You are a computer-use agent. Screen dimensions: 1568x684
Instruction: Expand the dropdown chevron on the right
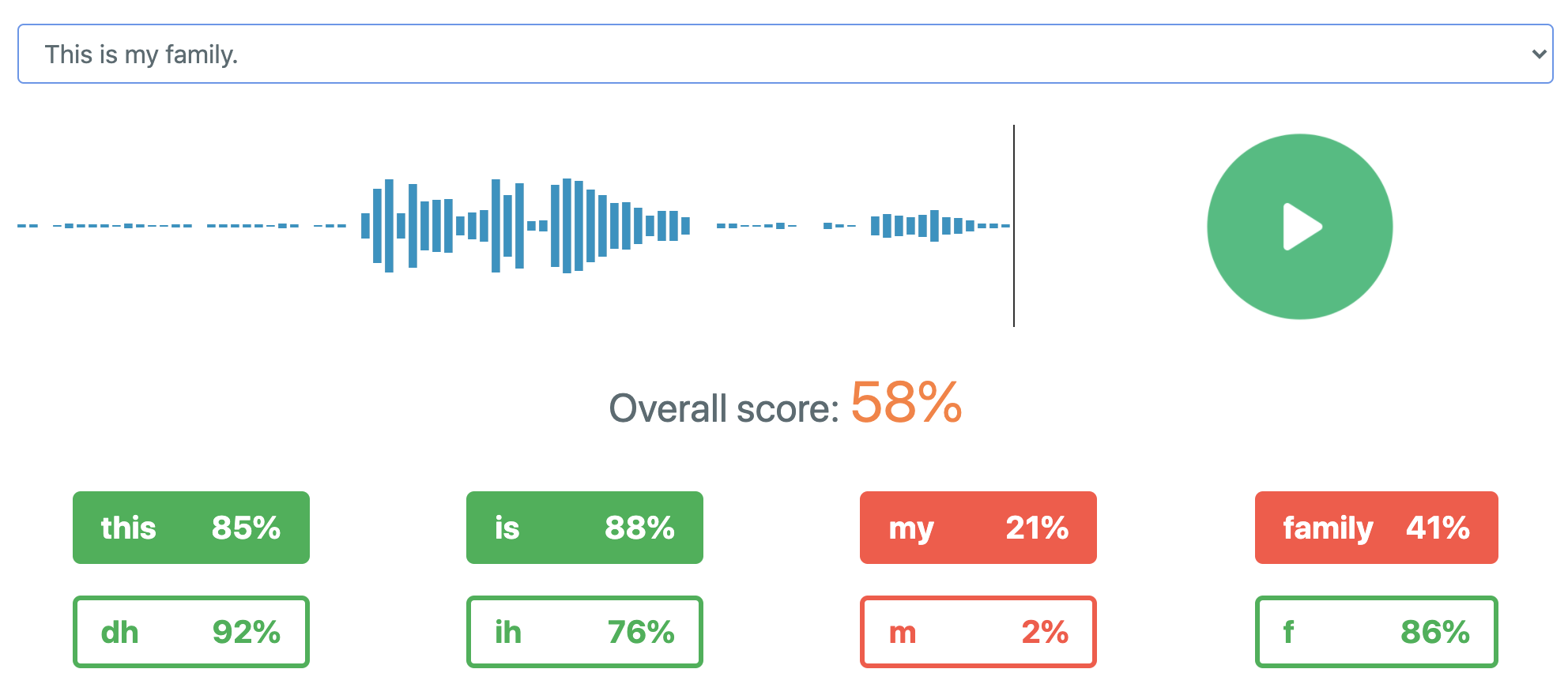pyautogui.click(x=1539, y=54)
